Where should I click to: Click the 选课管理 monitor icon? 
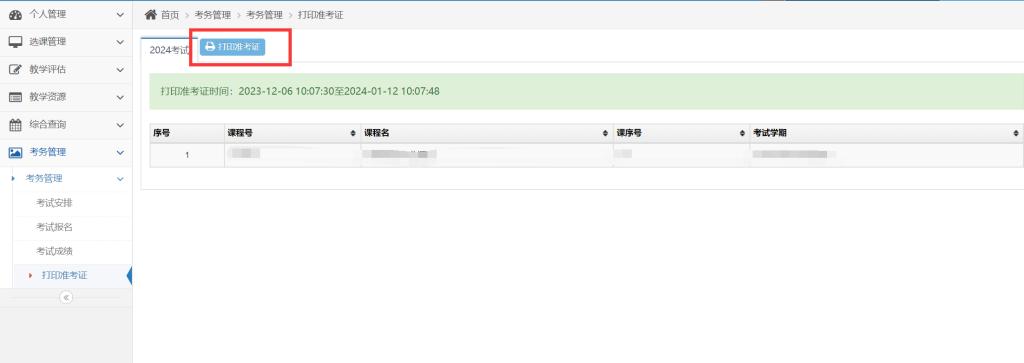(x=16, y=42)
